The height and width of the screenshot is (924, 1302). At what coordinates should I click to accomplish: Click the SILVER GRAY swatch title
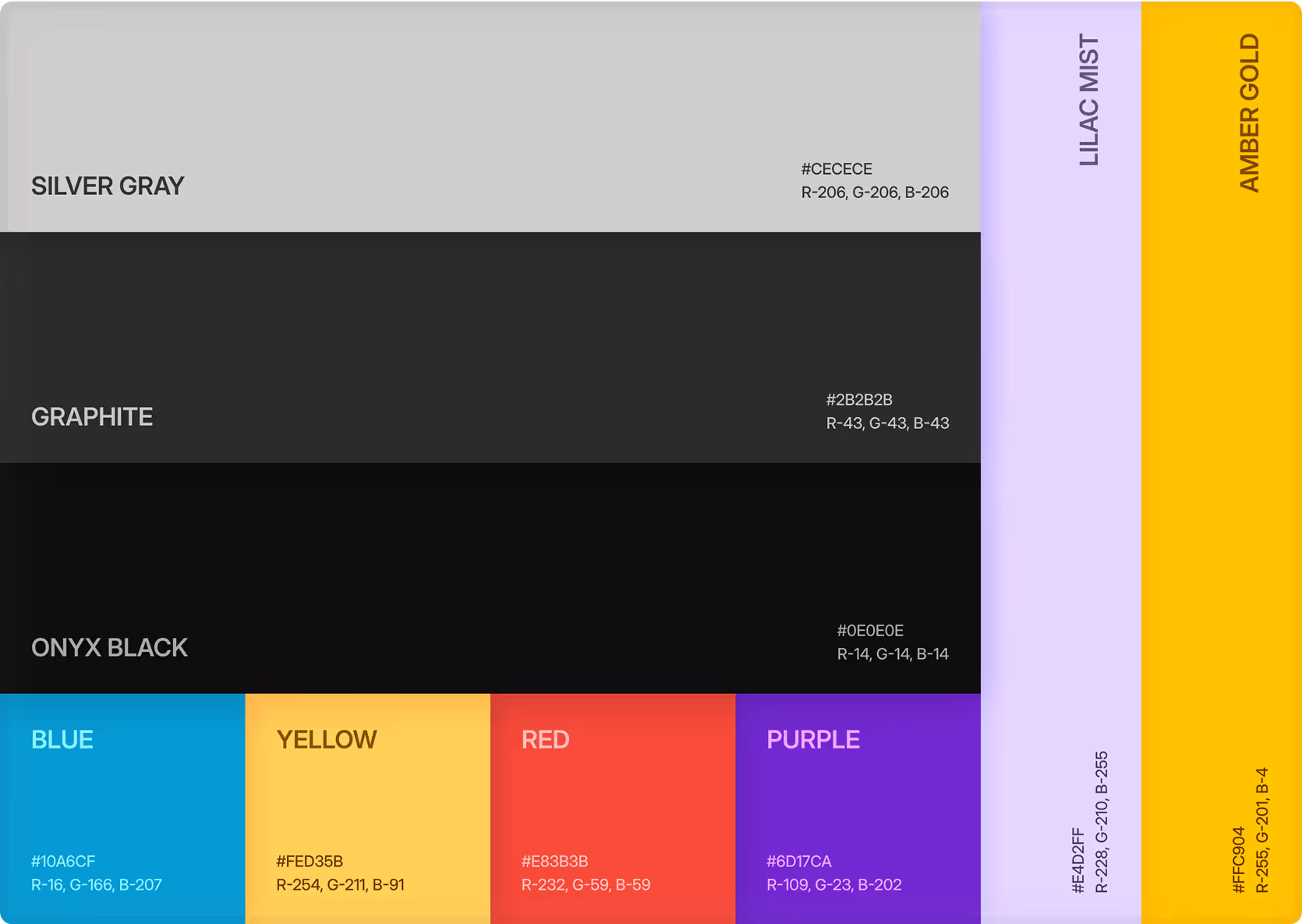coord(108,186)
